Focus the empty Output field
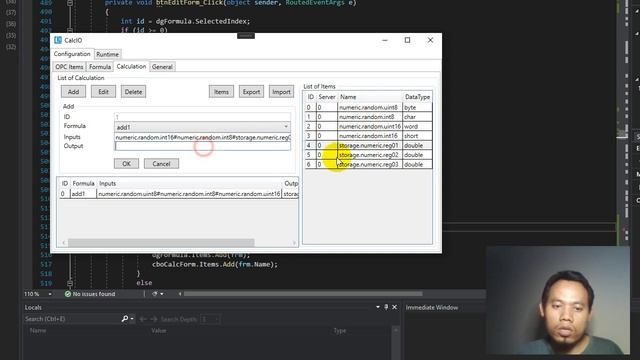The height and width of the screenshot is (360, 640). pyautogui.click(x=202, y=146)
